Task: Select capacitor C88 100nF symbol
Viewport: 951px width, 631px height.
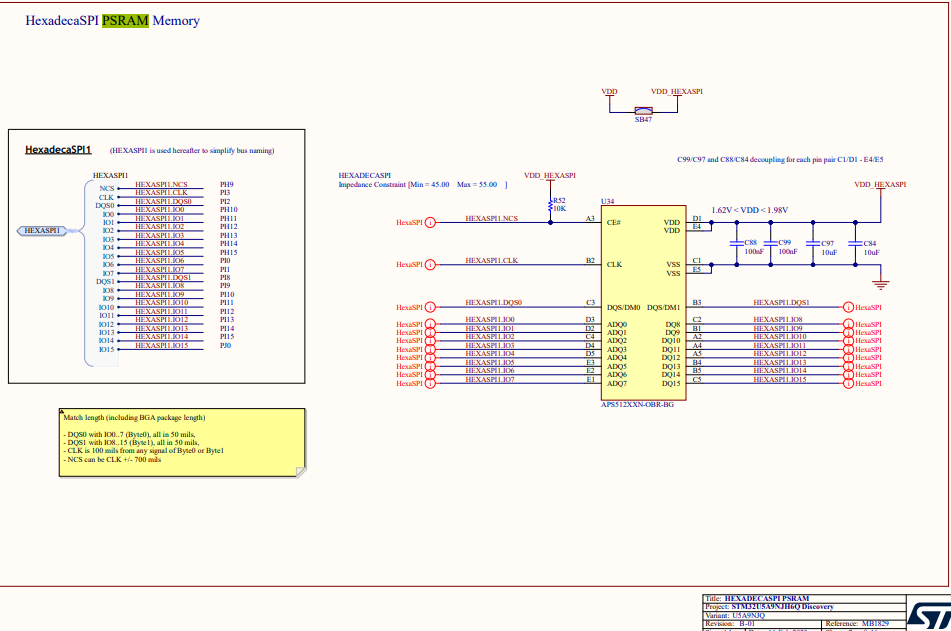Action: coord(737,243)
